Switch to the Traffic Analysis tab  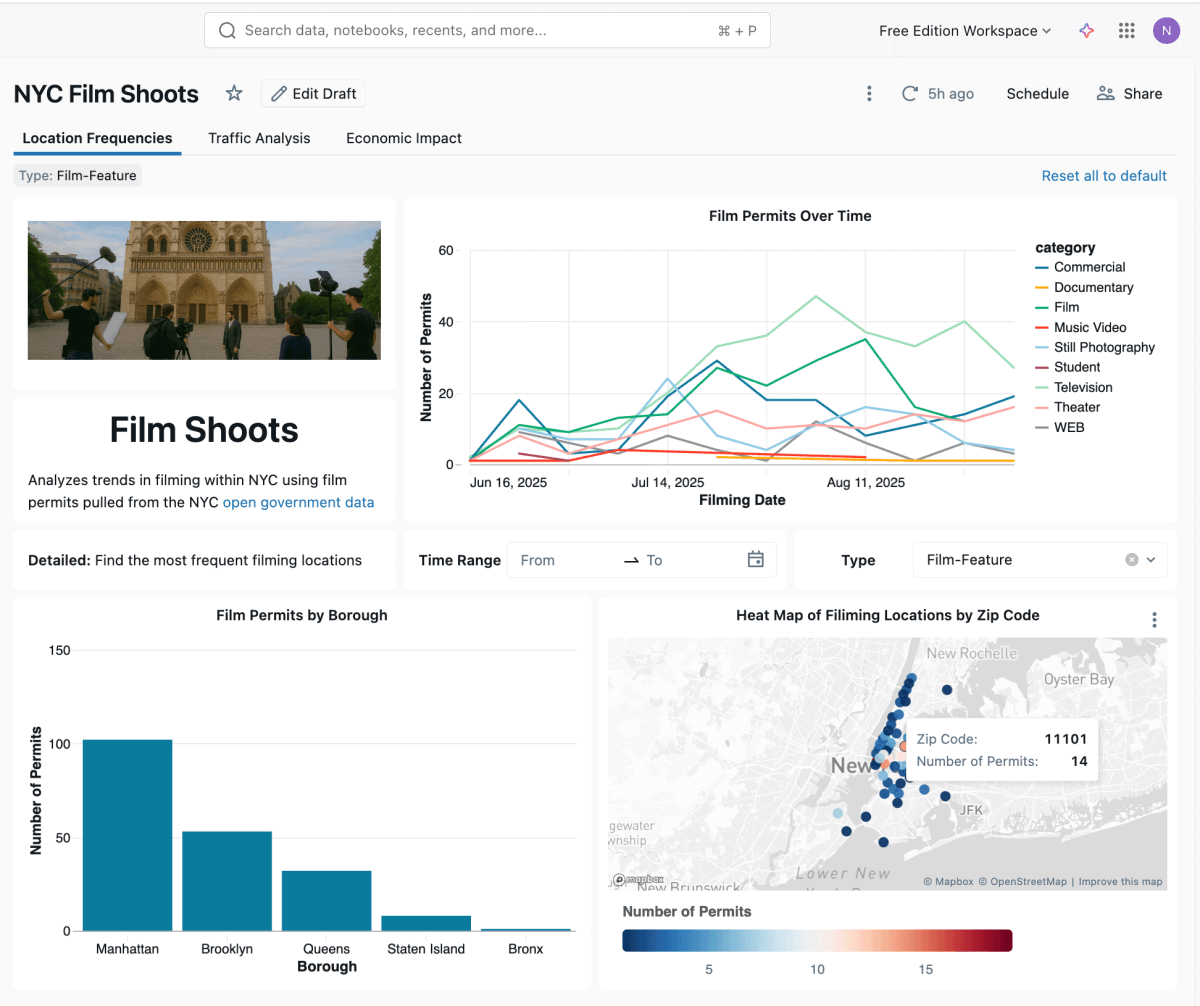259,138
